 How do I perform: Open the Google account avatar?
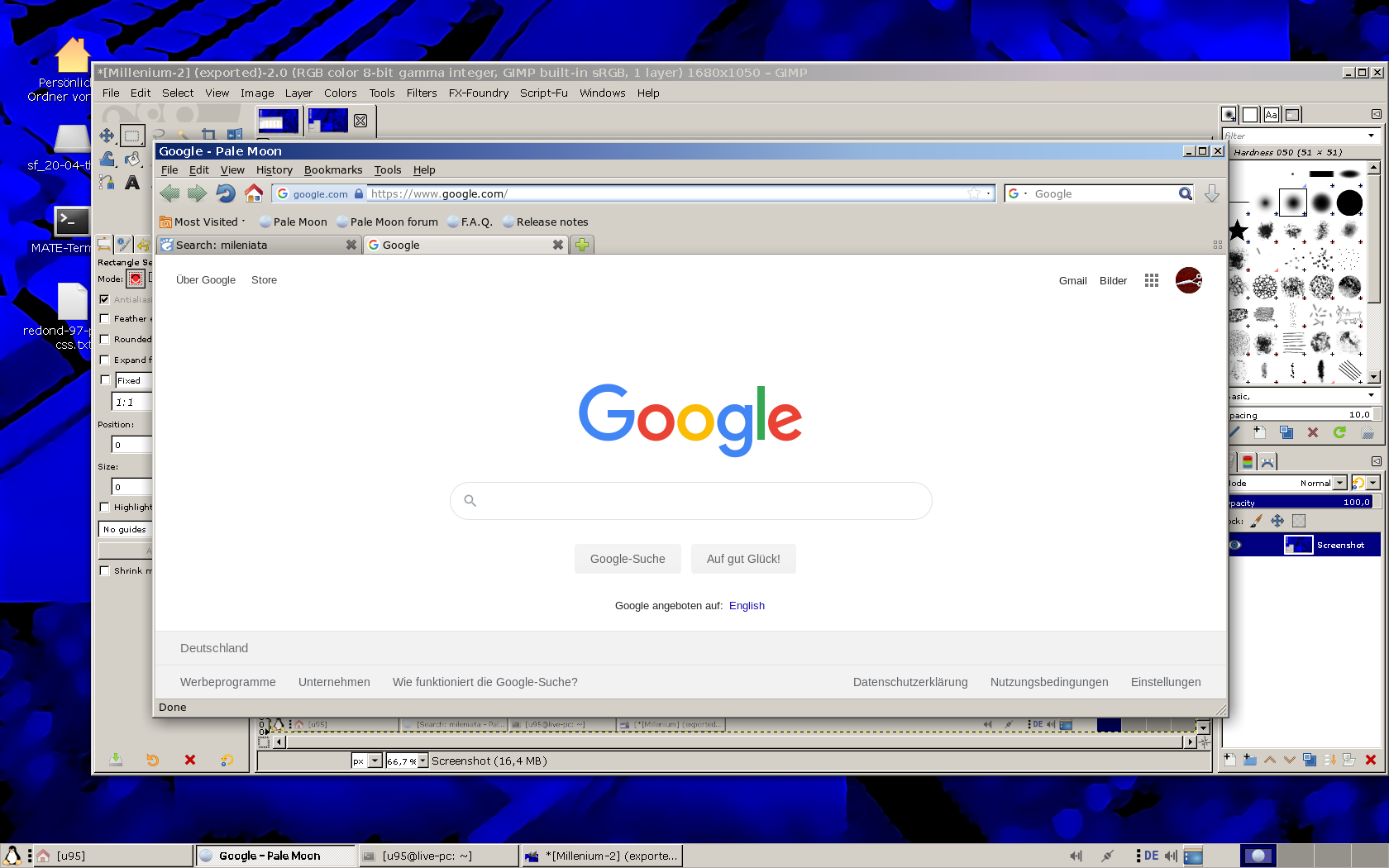[x=1188, y=280]
